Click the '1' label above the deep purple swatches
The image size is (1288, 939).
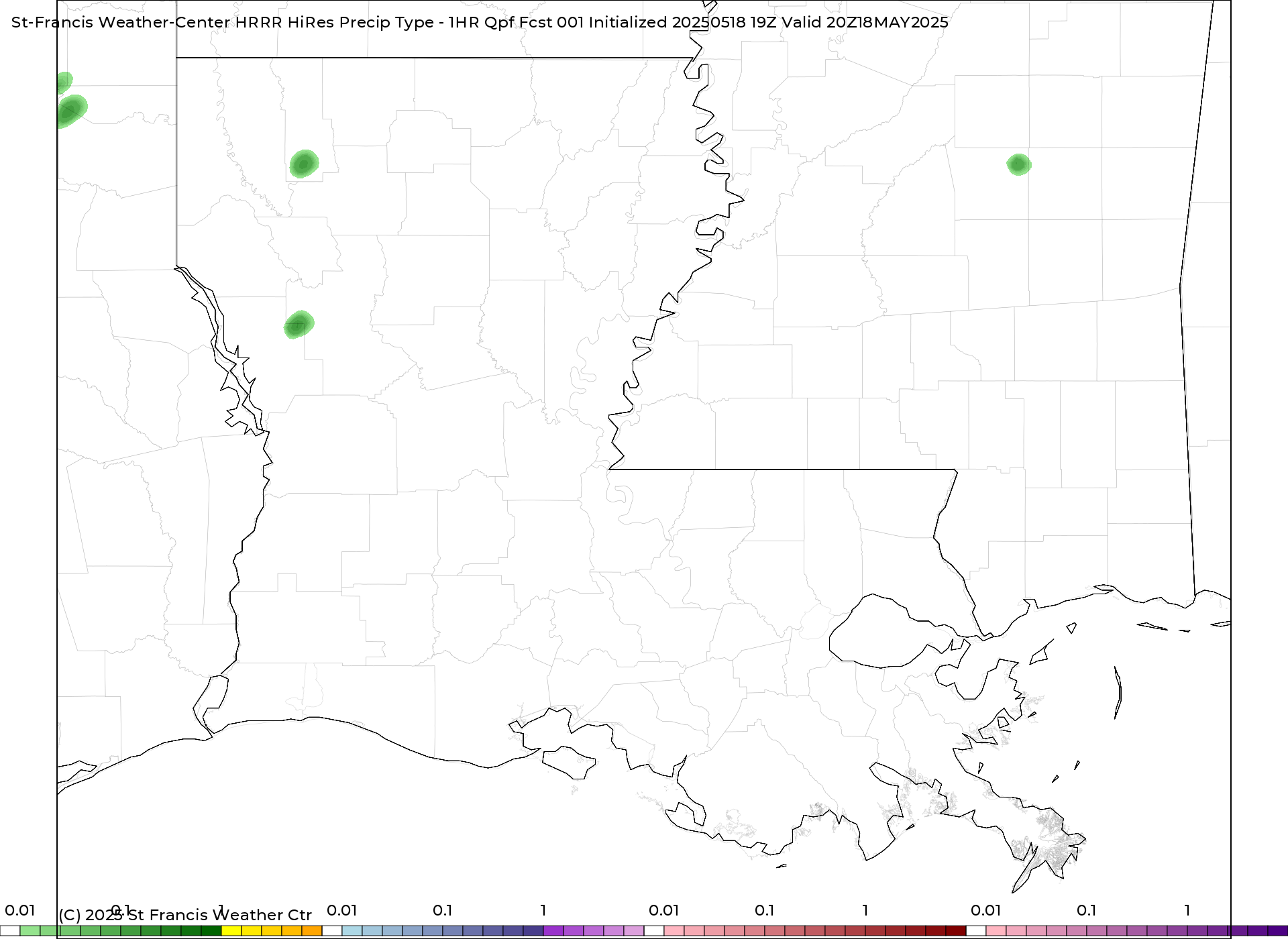click(x=1187, y=910)
